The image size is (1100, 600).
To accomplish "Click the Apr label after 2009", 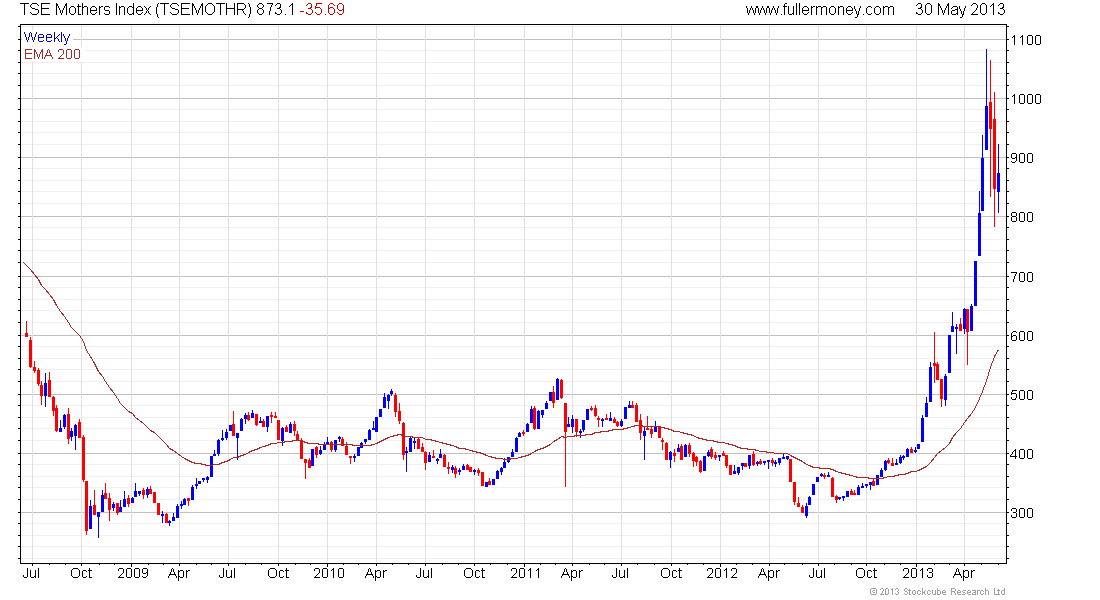I will 179,573.
